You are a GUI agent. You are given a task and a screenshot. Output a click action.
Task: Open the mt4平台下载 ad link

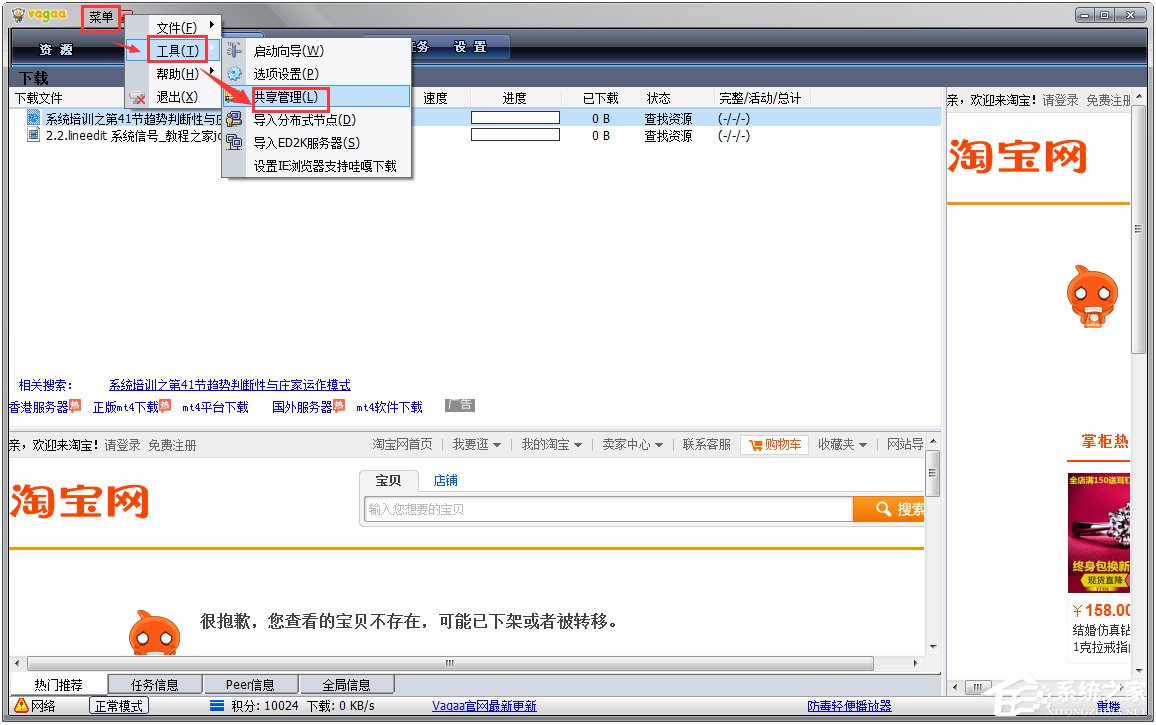[215, 407]
